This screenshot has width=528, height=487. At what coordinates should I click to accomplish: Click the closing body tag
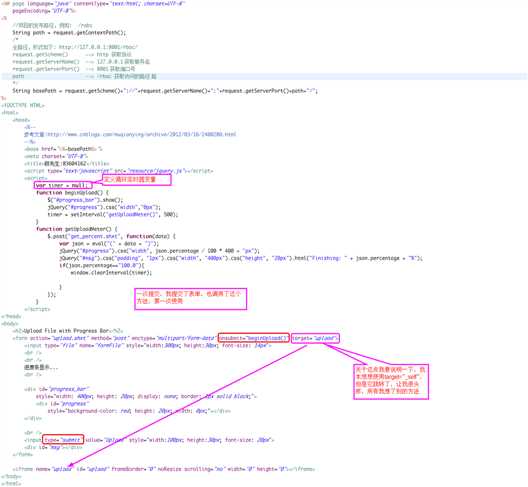(11, 477)
